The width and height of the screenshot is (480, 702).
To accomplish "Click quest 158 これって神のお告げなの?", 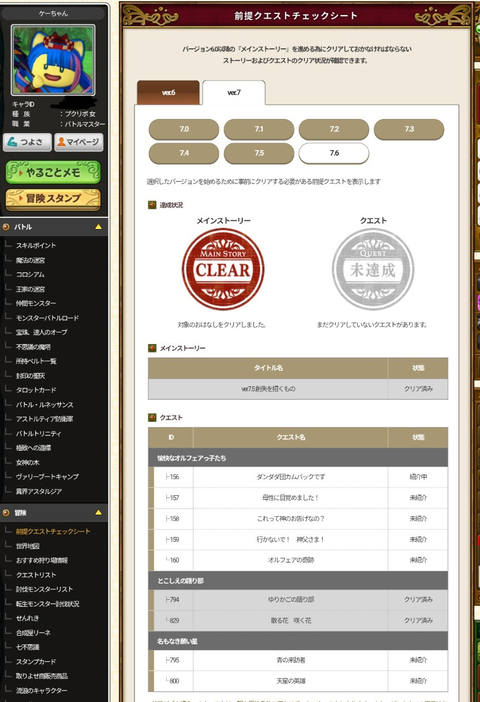I will tap(291, 518).
